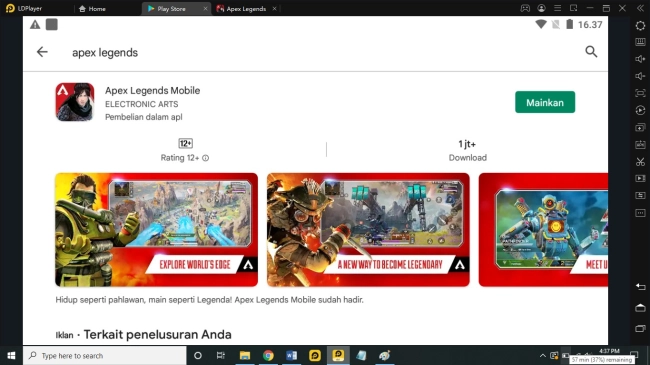
Task: Click the scissors screenshot icon in the sidebar
Action: [x=640, y=161]
